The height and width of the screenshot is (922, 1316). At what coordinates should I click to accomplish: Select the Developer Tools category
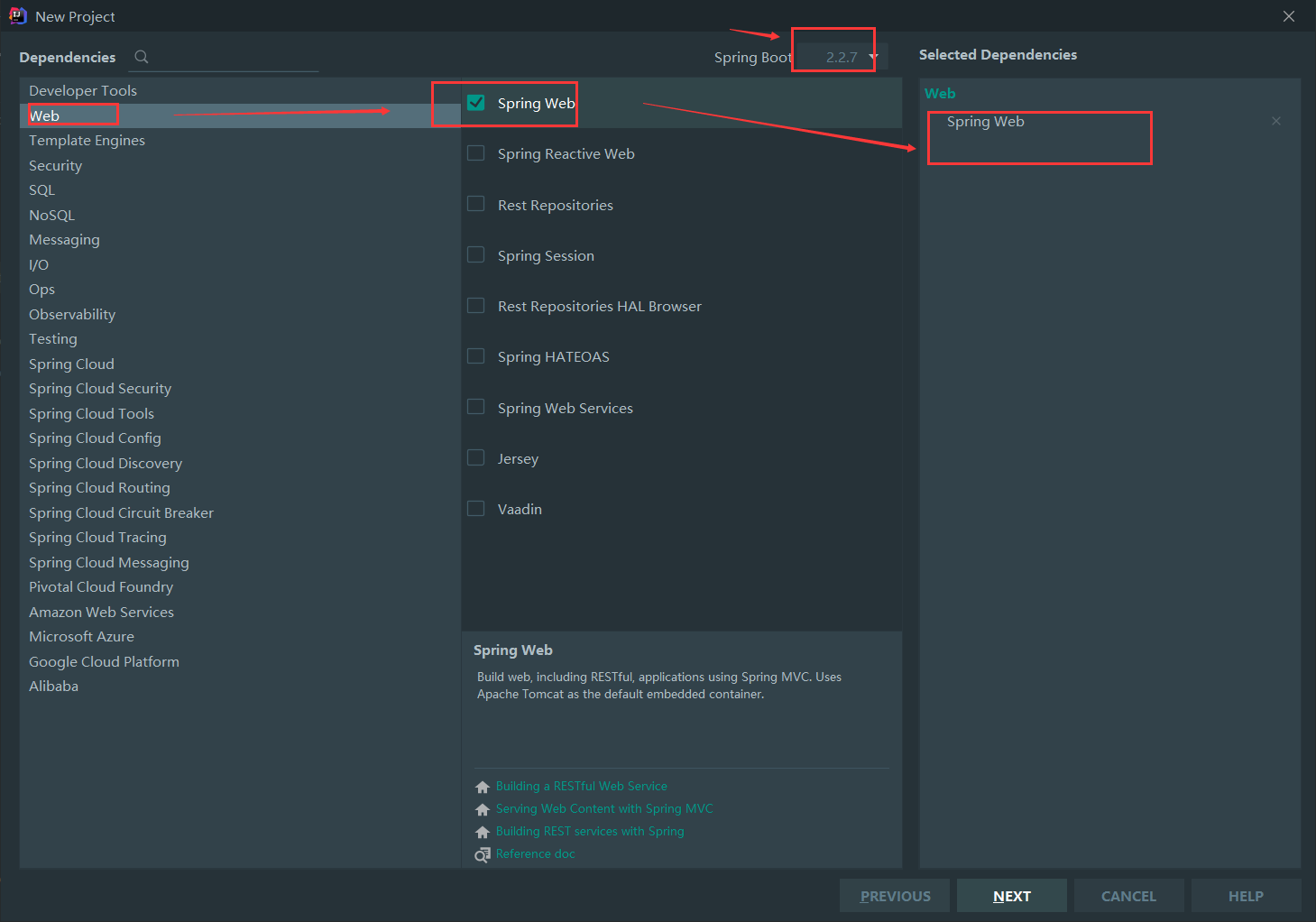240,90
